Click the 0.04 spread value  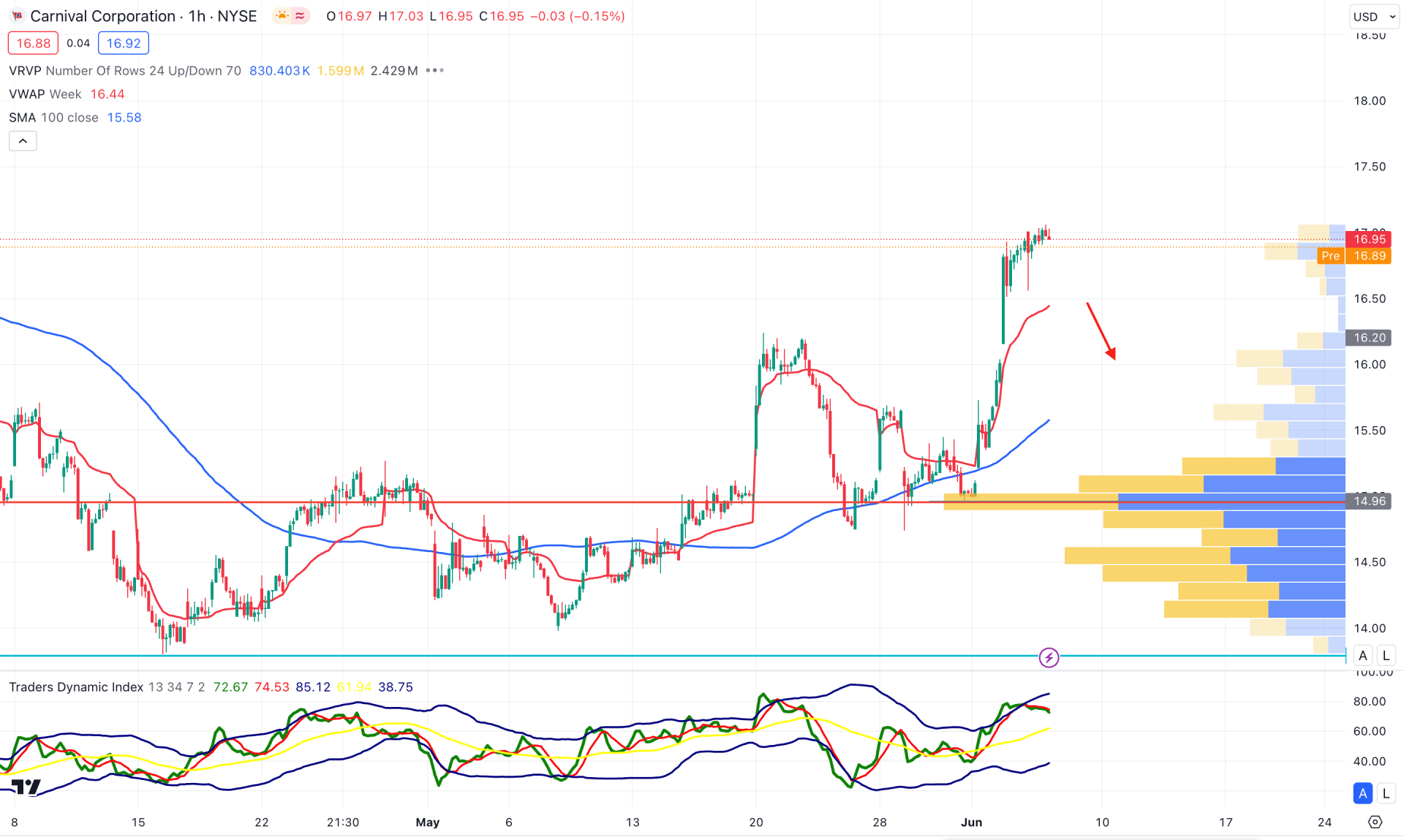point(78,43)
